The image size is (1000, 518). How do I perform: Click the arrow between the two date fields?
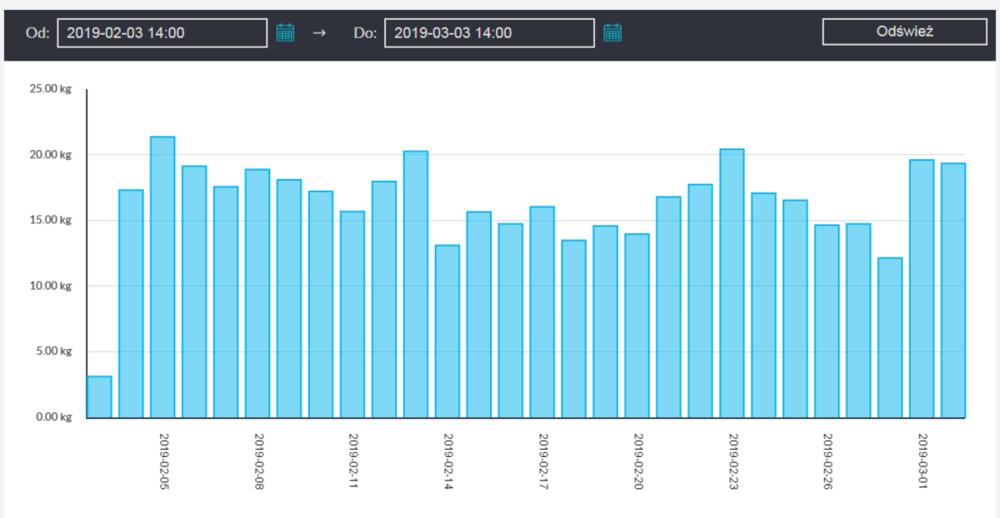(x=319, y=32)
